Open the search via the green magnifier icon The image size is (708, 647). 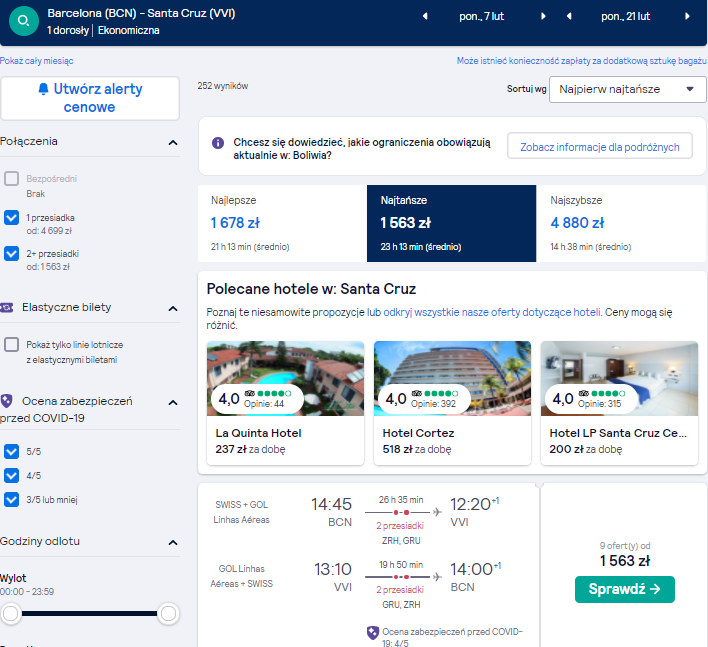point(23,21)
